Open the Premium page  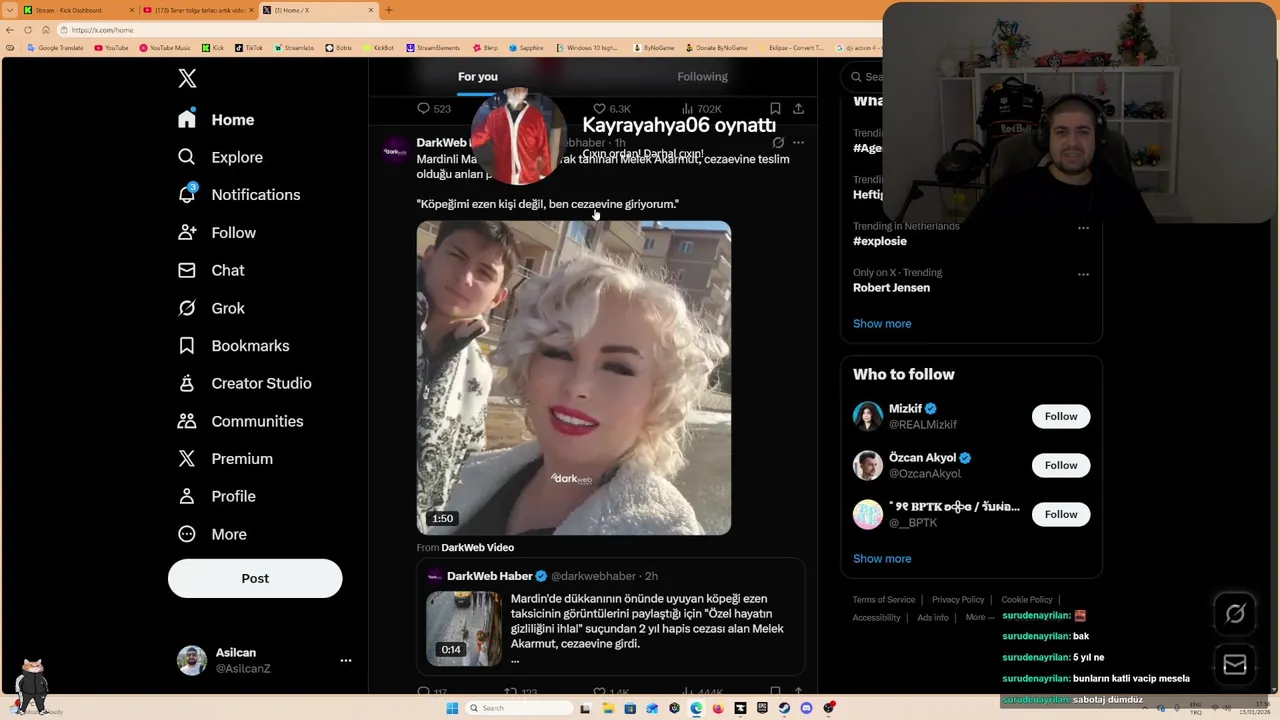point(224,459)
